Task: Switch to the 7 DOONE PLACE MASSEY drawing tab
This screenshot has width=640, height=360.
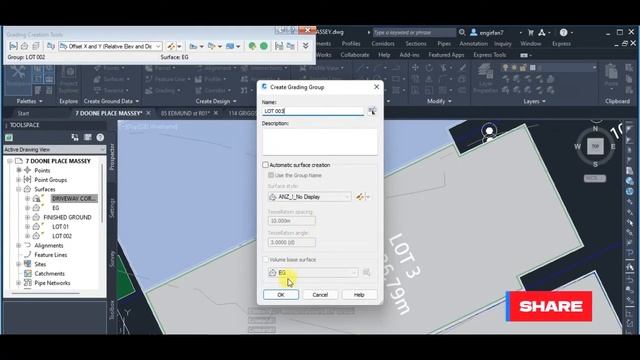Action: [x=109, y=113]
